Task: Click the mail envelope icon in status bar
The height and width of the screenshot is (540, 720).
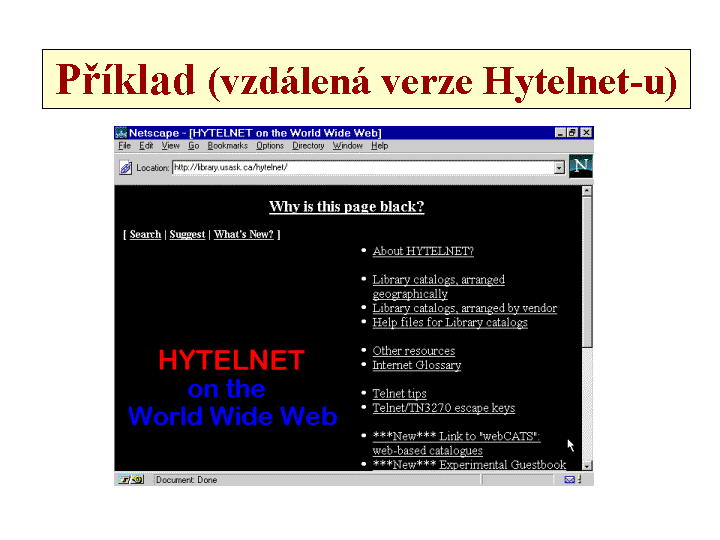Action: [x=569, y=480]
